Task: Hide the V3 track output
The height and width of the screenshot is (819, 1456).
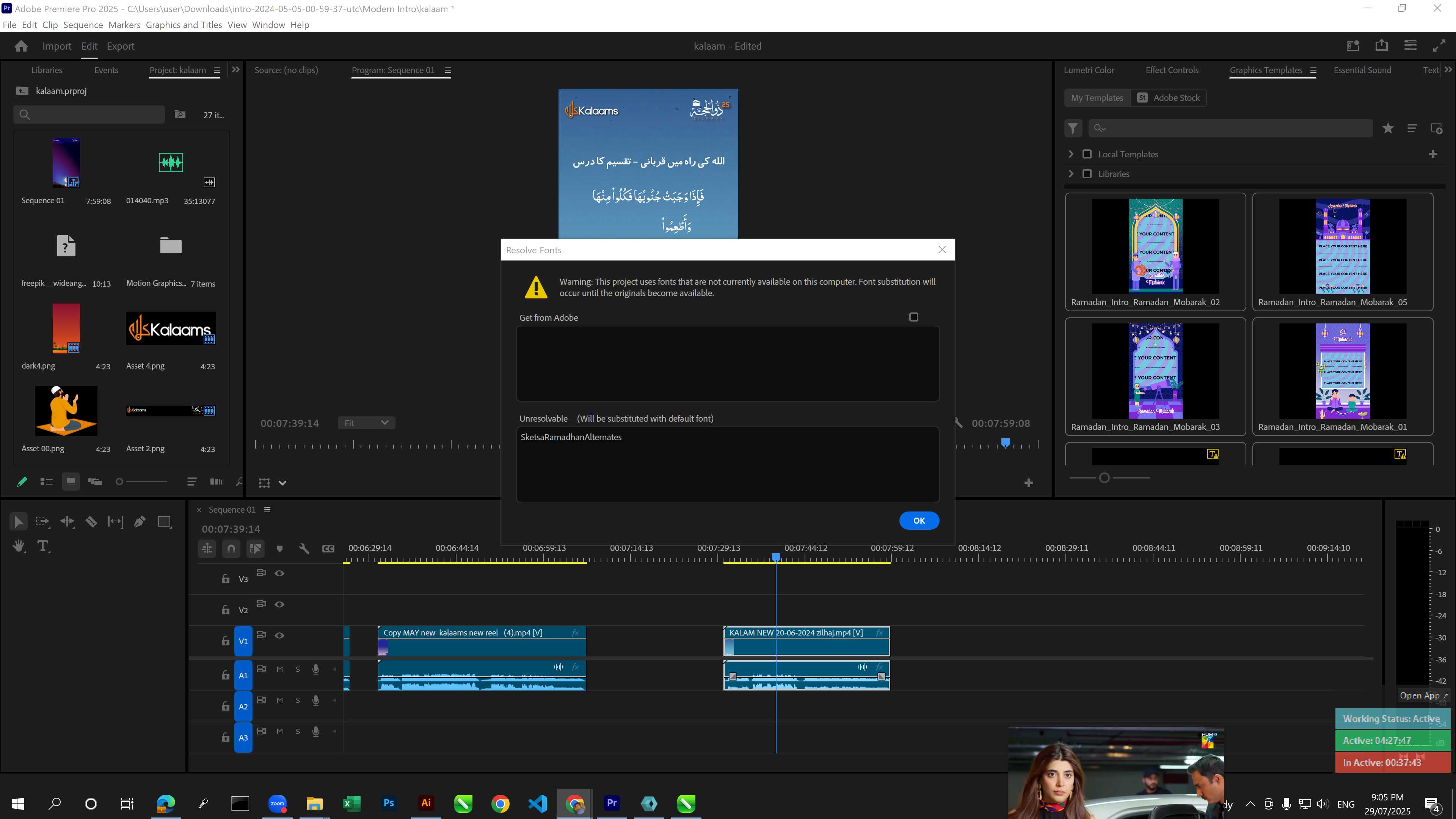Action: (279, 573)
